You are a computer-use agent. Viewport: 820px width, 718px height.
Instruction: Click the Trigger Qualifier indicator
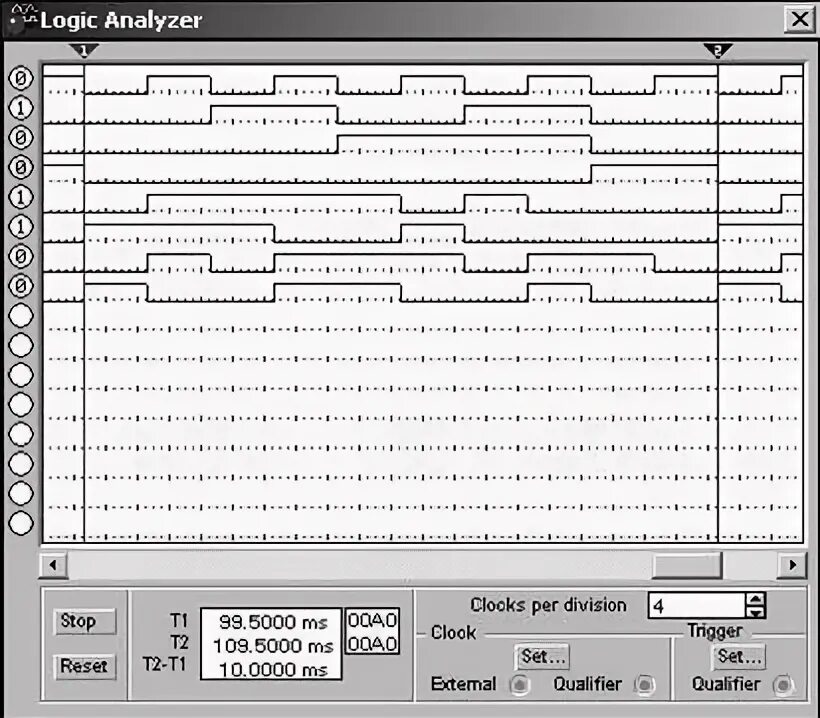pos(783,685)
